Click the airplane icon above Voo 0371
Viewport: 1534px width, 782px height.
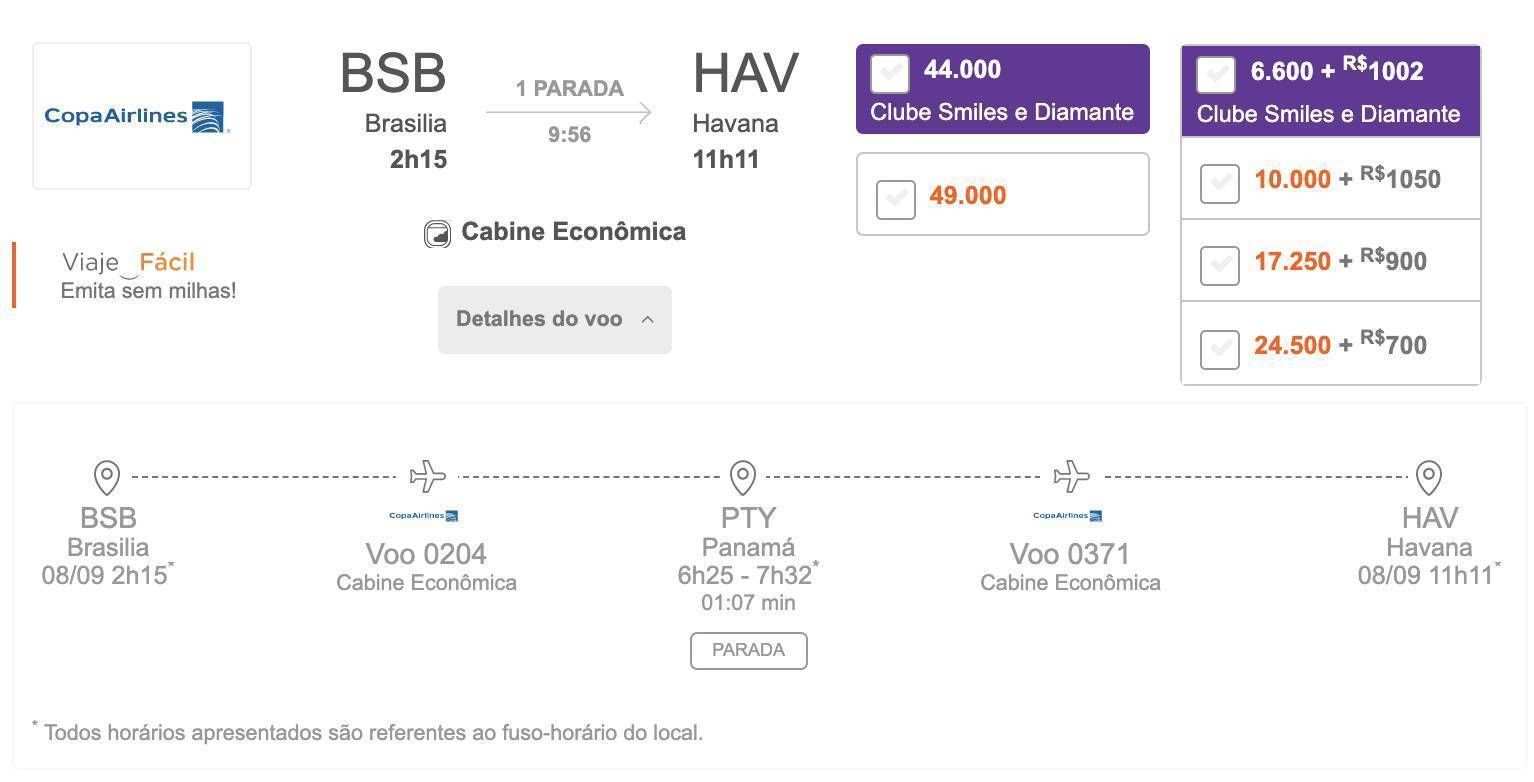[1072, 476]
